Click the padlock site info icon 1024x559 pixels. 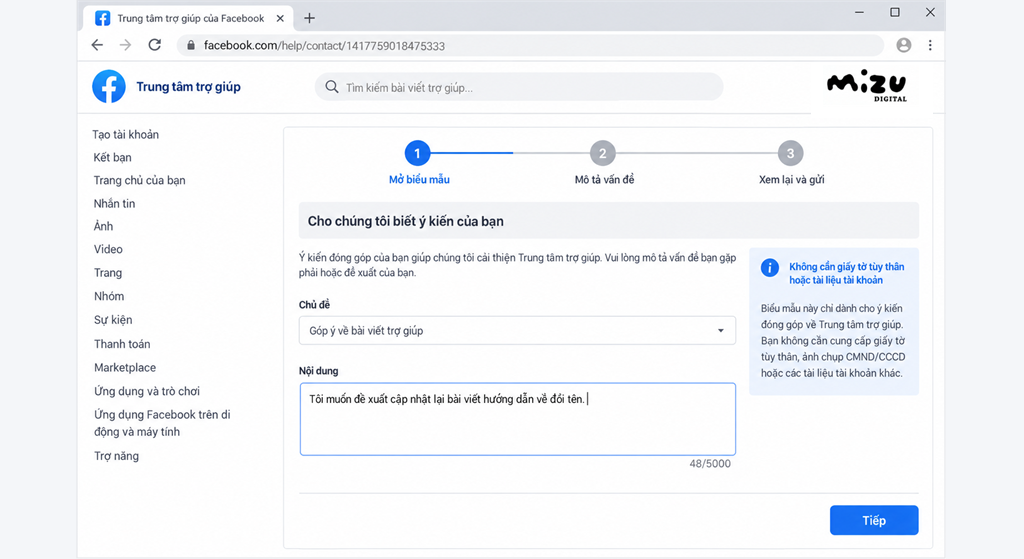[x=191, y=45]
